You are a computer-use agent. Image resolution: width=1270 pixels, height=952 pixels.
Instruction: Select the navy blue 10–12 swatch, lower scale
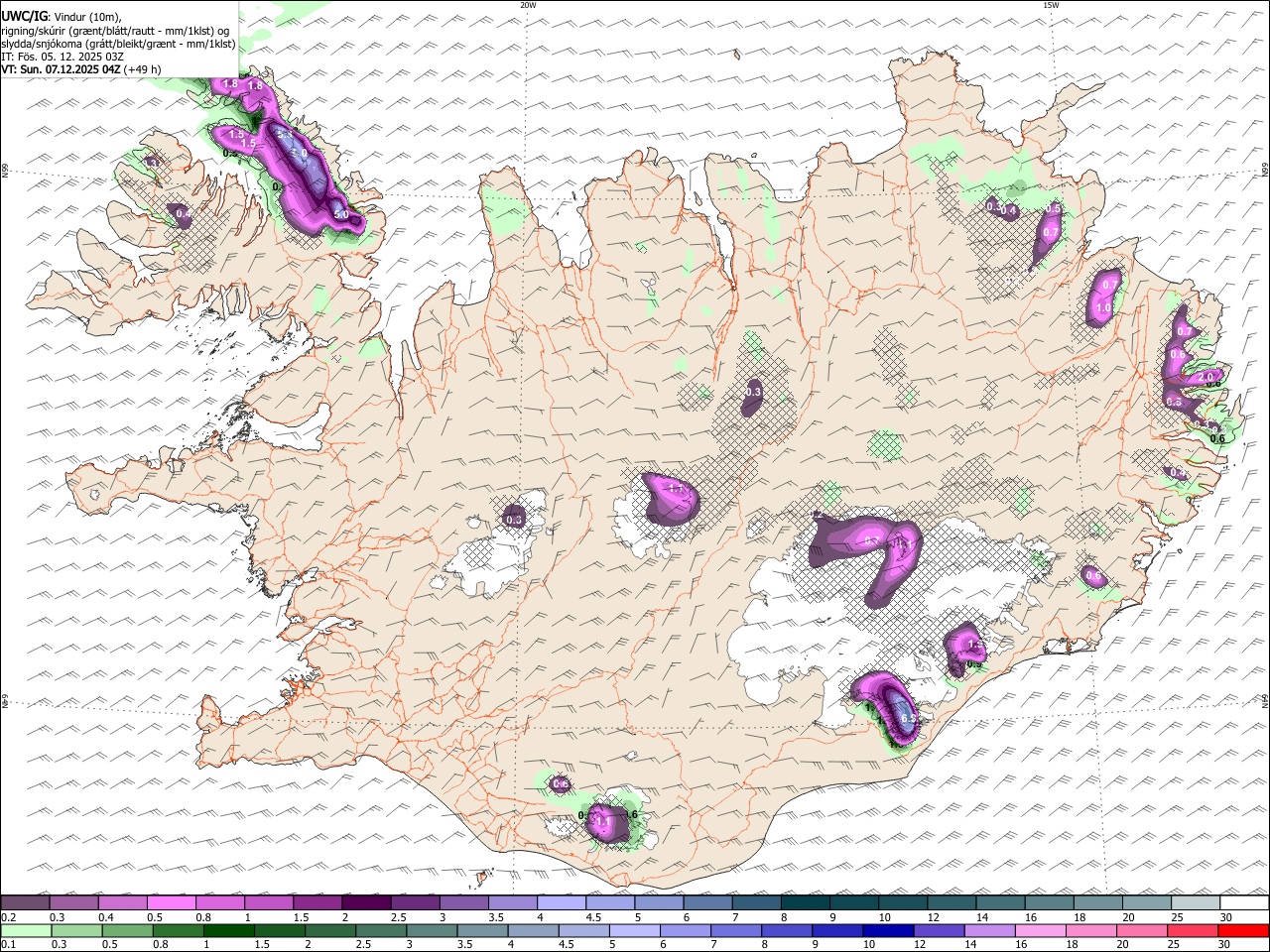888,931
